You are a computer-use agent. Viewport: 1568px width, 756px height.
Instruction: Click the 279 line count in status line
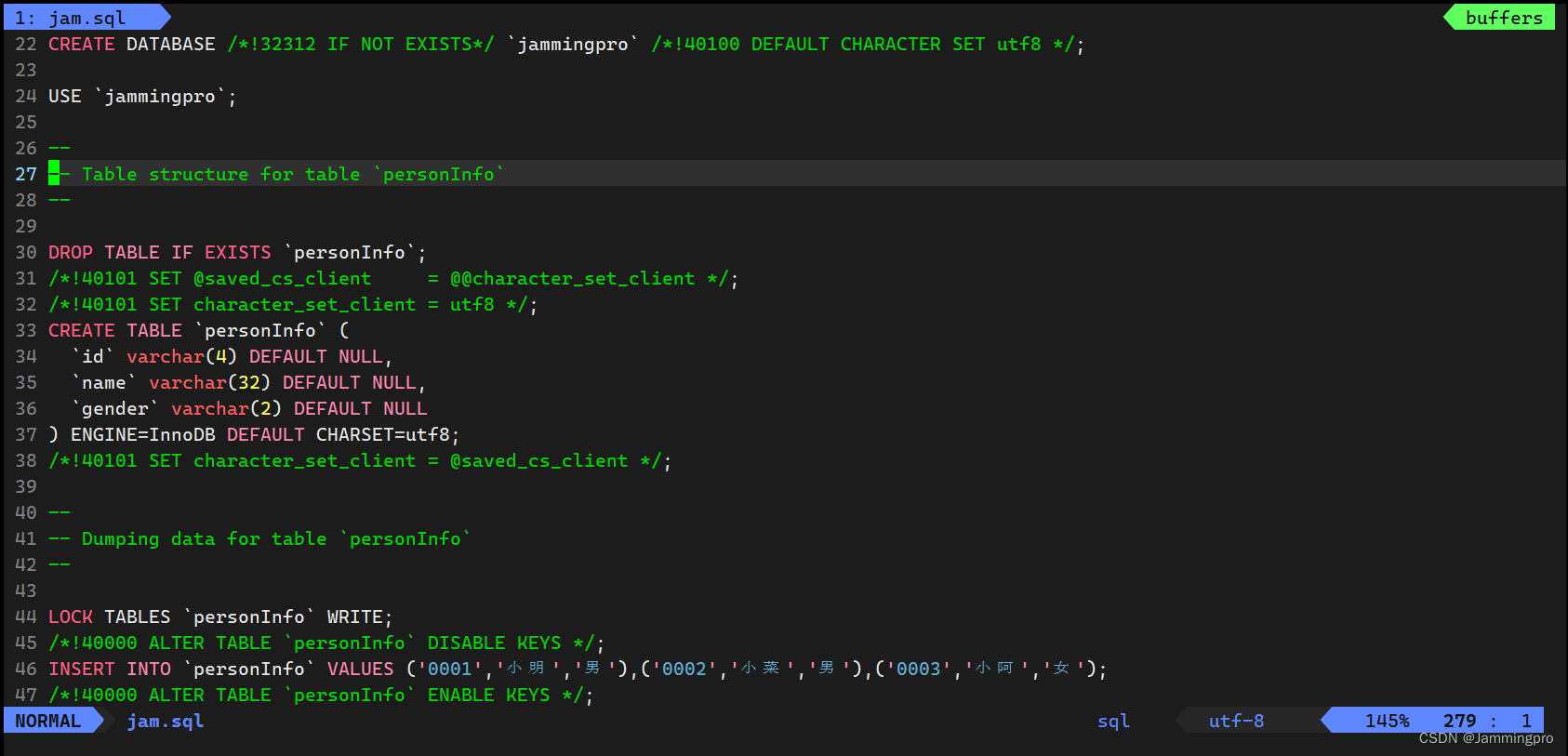1459,721
